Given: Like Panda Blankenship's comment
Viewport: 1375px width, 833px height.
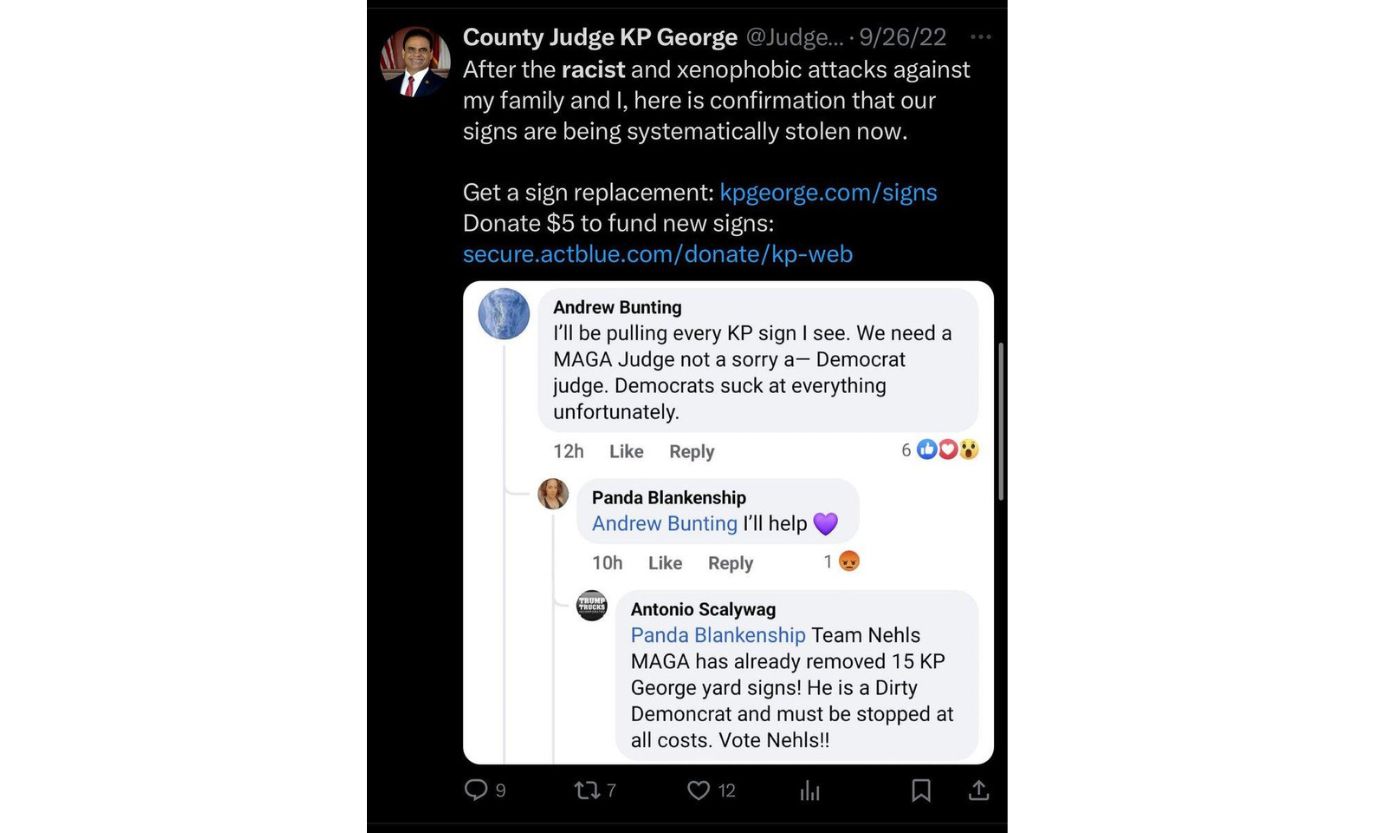Looking at the screenshot, I should (x=665, y=563).
